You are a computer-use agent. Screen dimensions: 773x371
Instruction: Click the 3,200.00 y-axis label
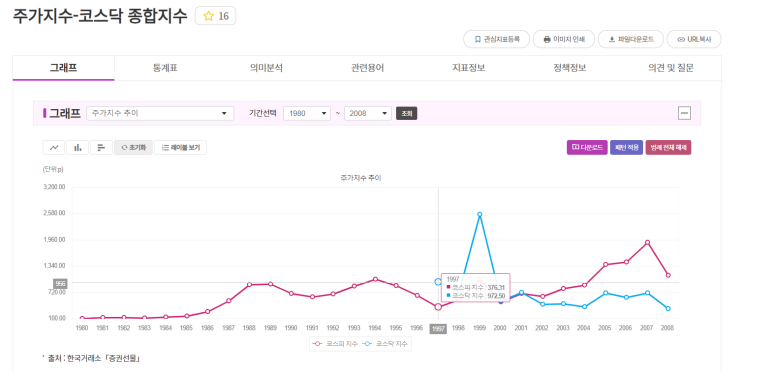tap(55, 187)
